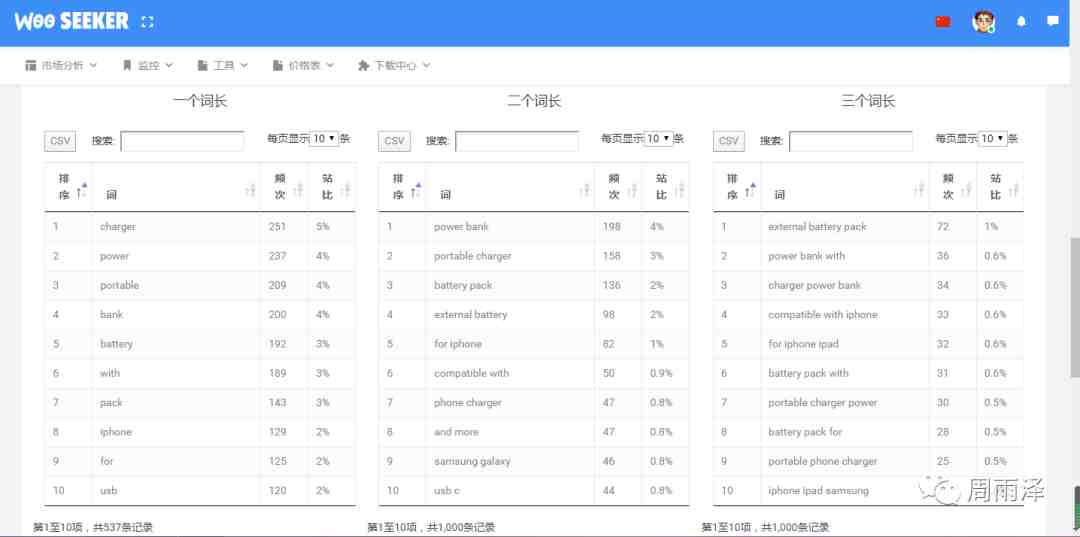Export one-word table with CSV button
The height and width of the screenshot is (537, 1080).
(x=60, y=141)
